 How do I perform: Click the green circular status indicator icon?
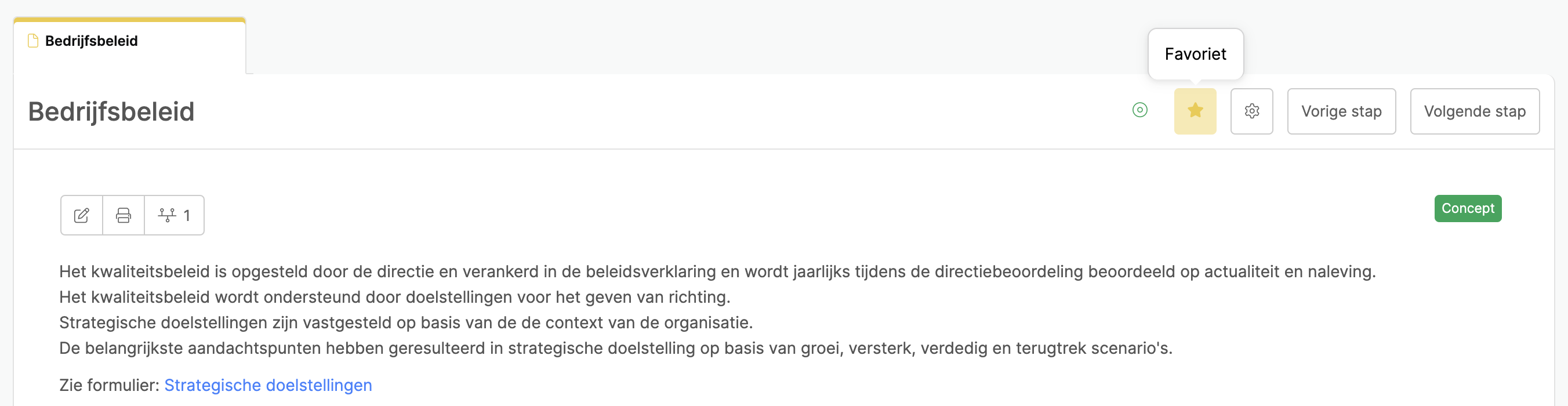(1139, 110)
